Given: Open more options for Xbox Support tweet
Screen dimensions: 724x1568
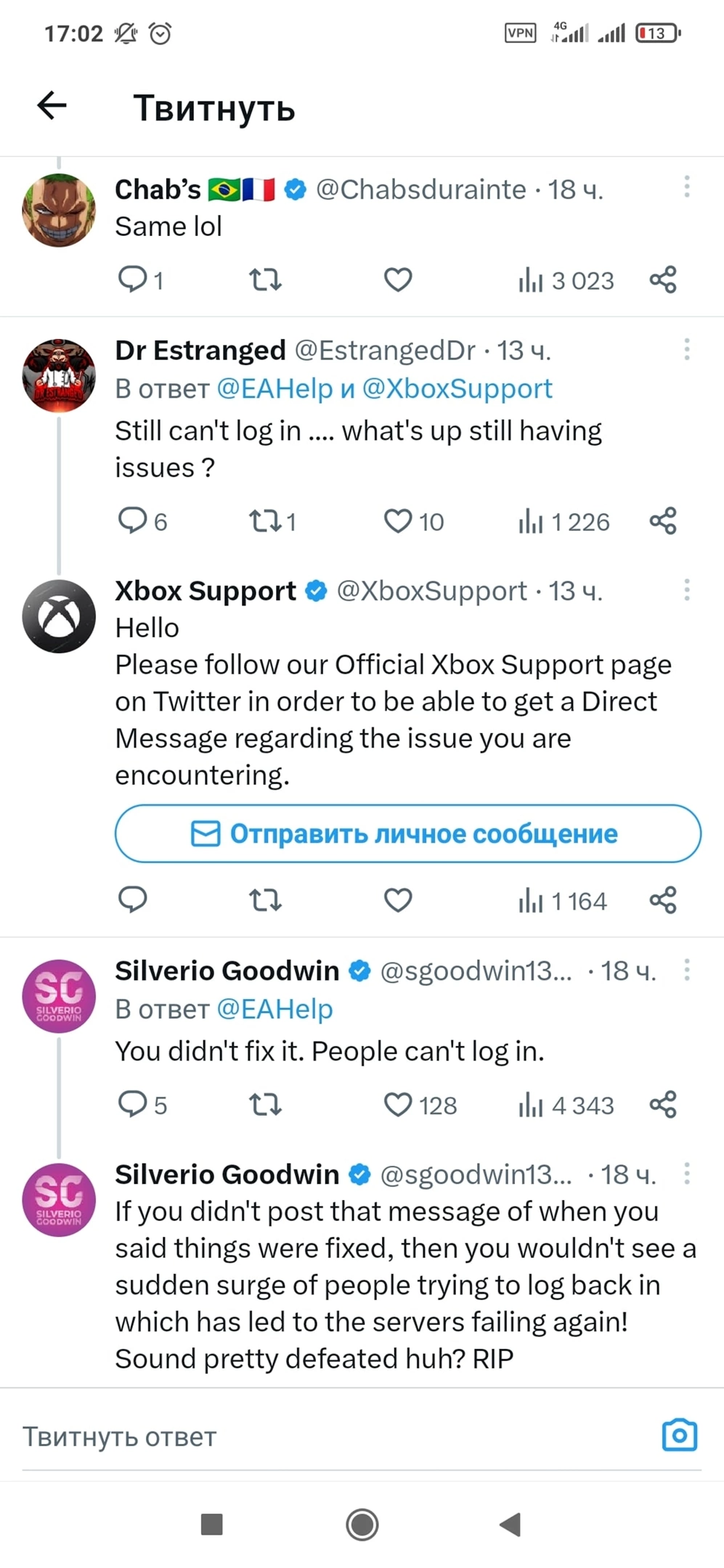Looking at the screenshot, I should (686, 589).
